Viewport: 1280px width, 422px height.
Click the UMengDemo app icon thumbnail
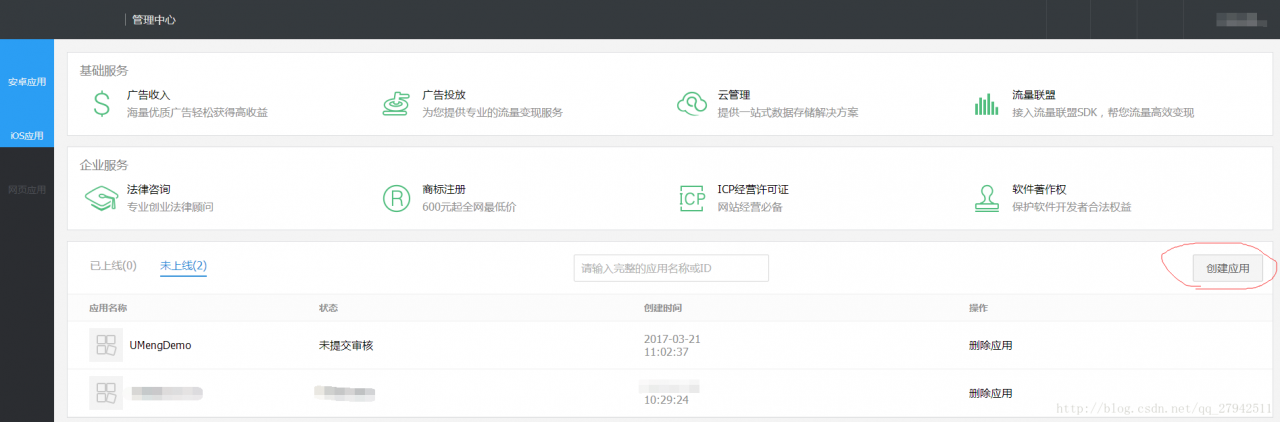coord(106,345)
